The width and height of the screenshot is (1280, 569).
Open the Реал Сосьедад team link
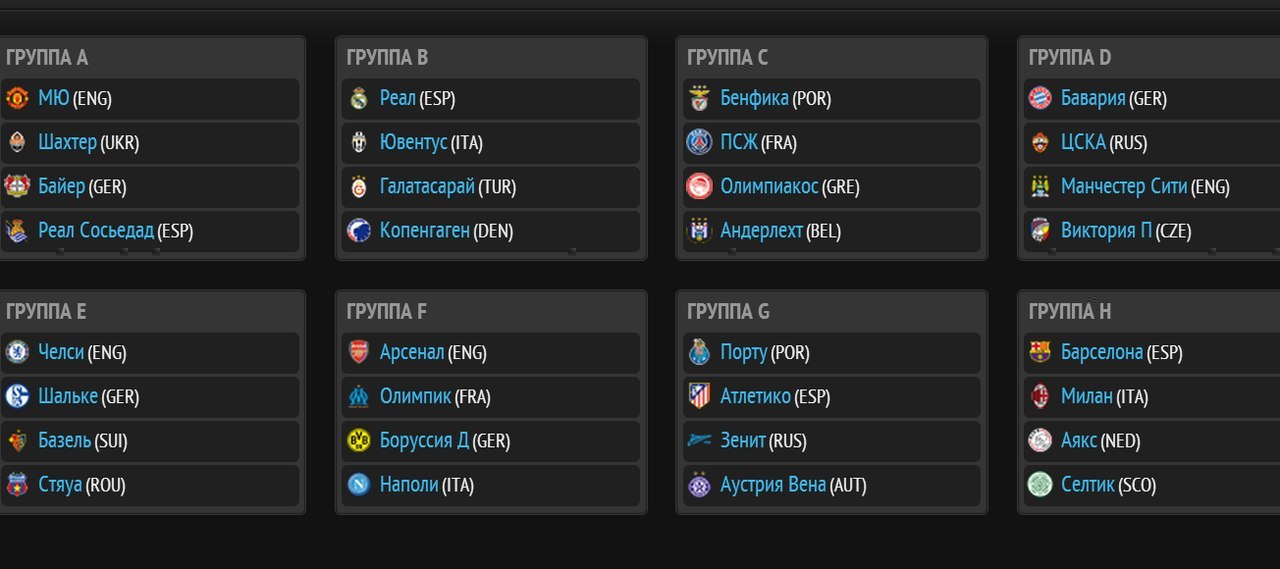[96, 230]
